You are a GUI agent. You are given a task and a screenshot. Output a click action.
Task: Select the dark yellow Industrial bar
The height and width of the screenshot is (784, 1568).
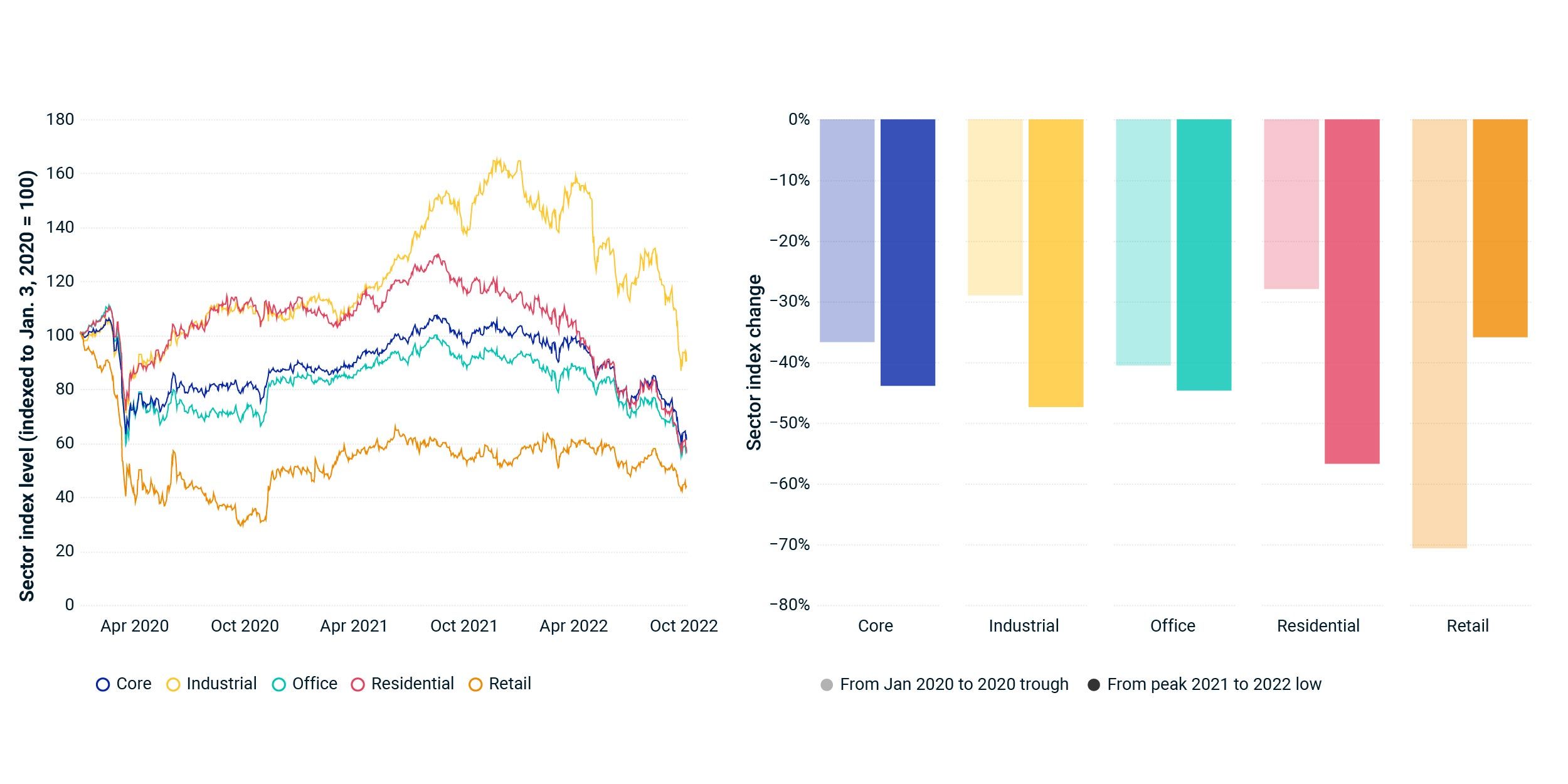[x=1056, y=263]
